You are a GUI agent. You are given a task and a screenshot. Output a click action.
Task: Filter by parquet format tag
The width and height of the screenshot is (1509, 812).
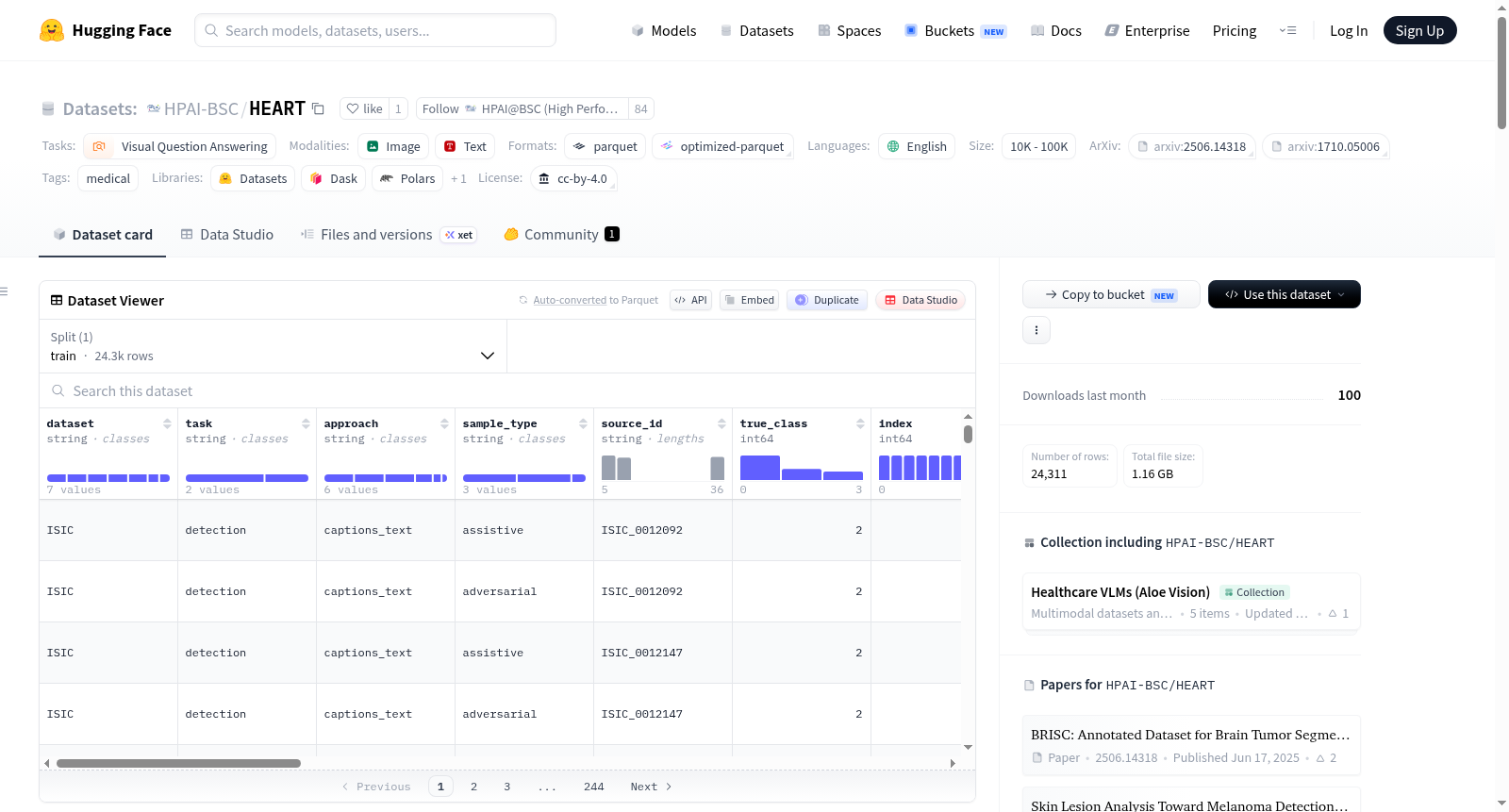[x=605, y=146]
